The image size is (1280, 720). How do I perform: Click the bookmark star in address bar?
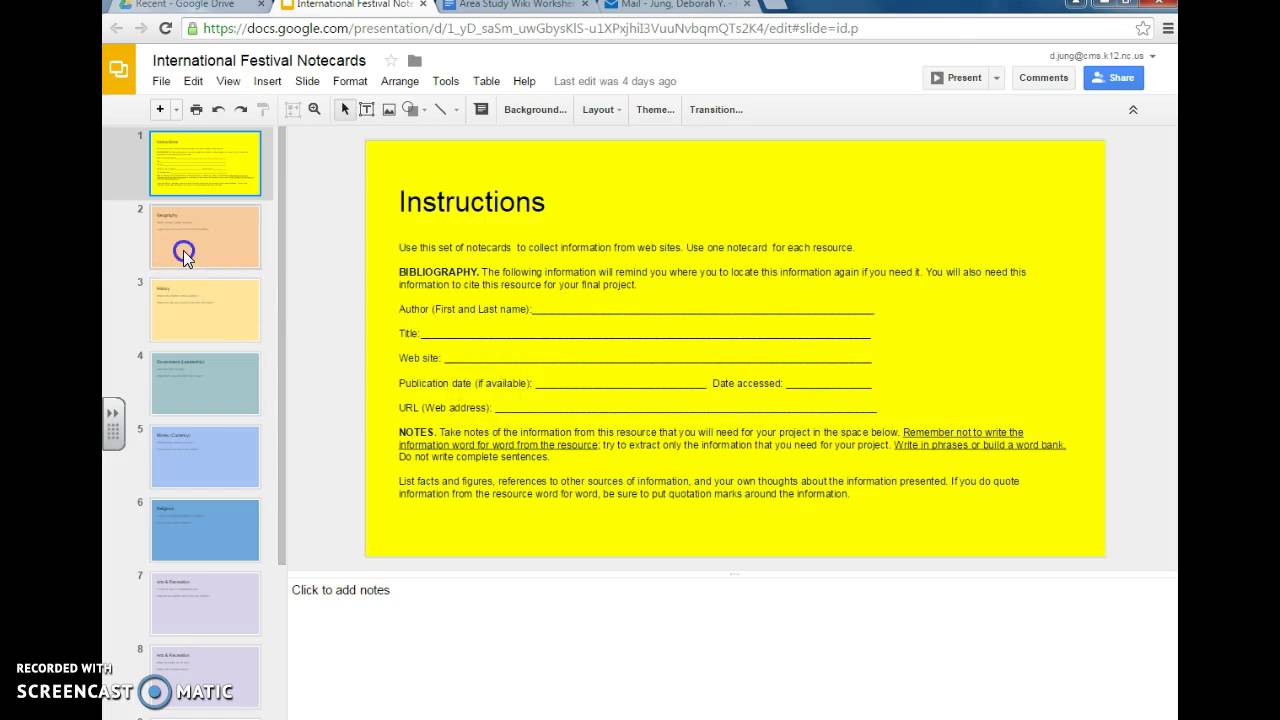(x=1143, y=28)
